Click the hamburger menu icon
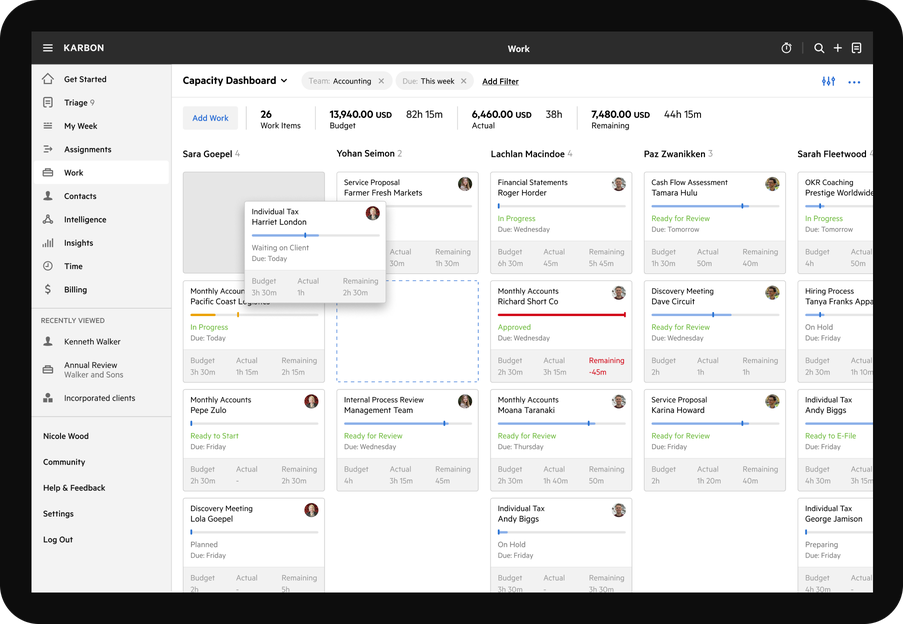The image size is (903, 624). click(47, 47)
